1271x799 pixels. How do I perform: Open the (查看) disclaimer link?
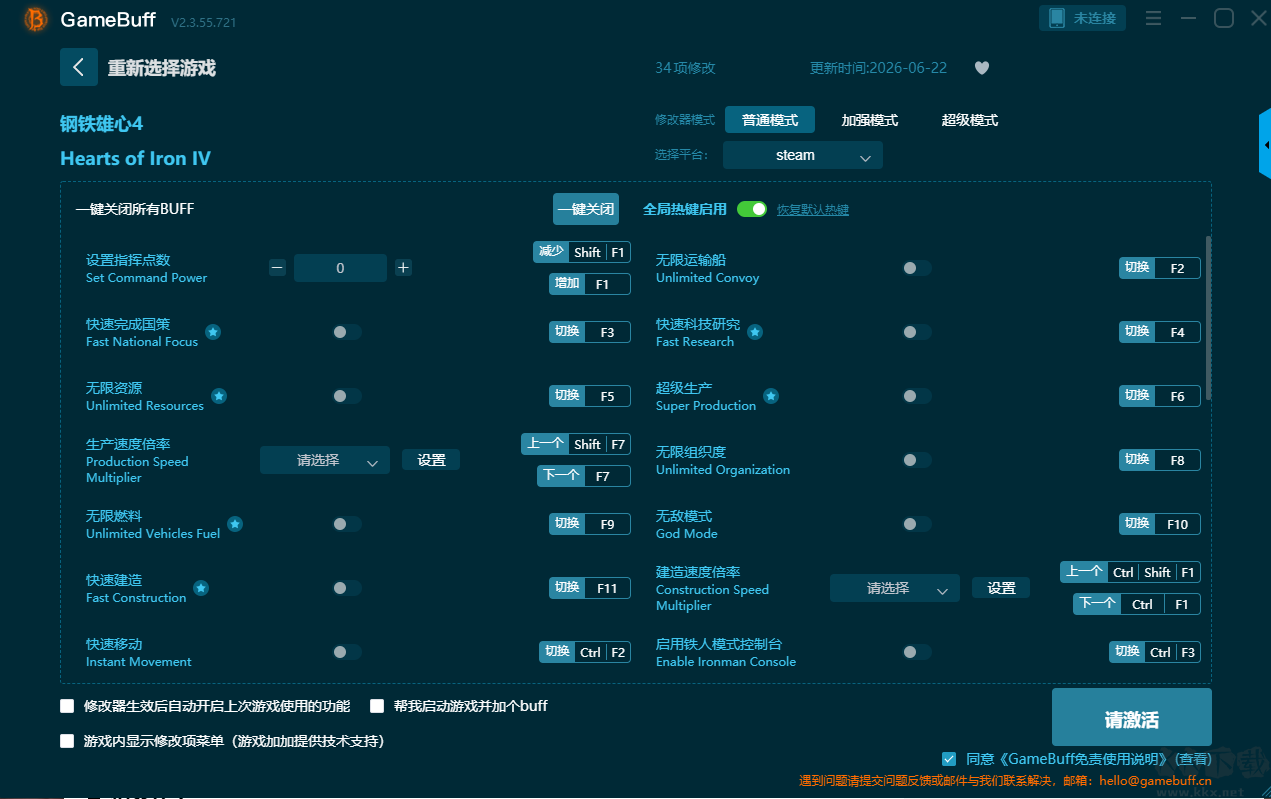[1192, 759]
